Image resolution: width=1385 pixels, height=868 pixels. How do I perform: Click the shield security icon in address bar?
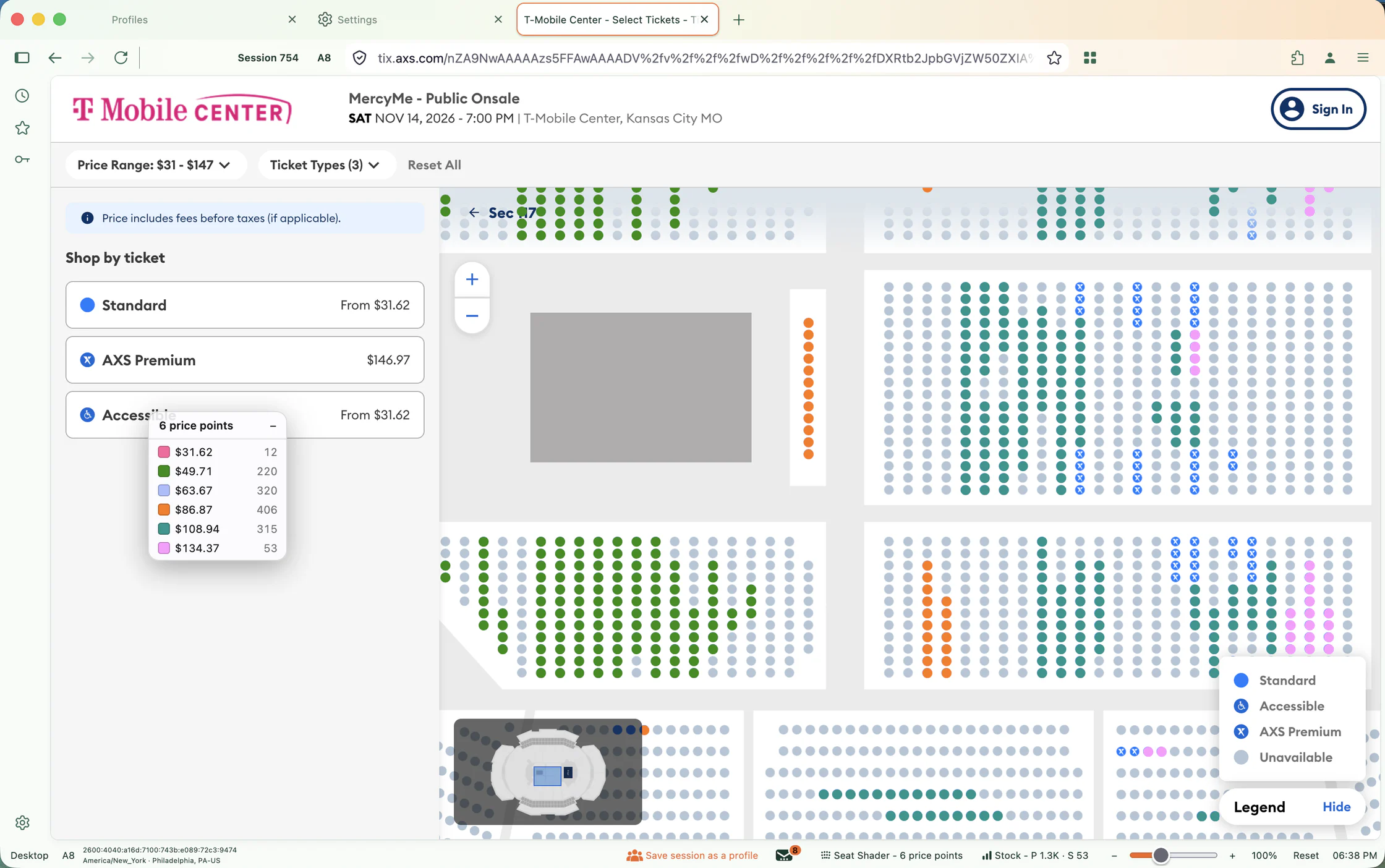(x=359, y=57)
